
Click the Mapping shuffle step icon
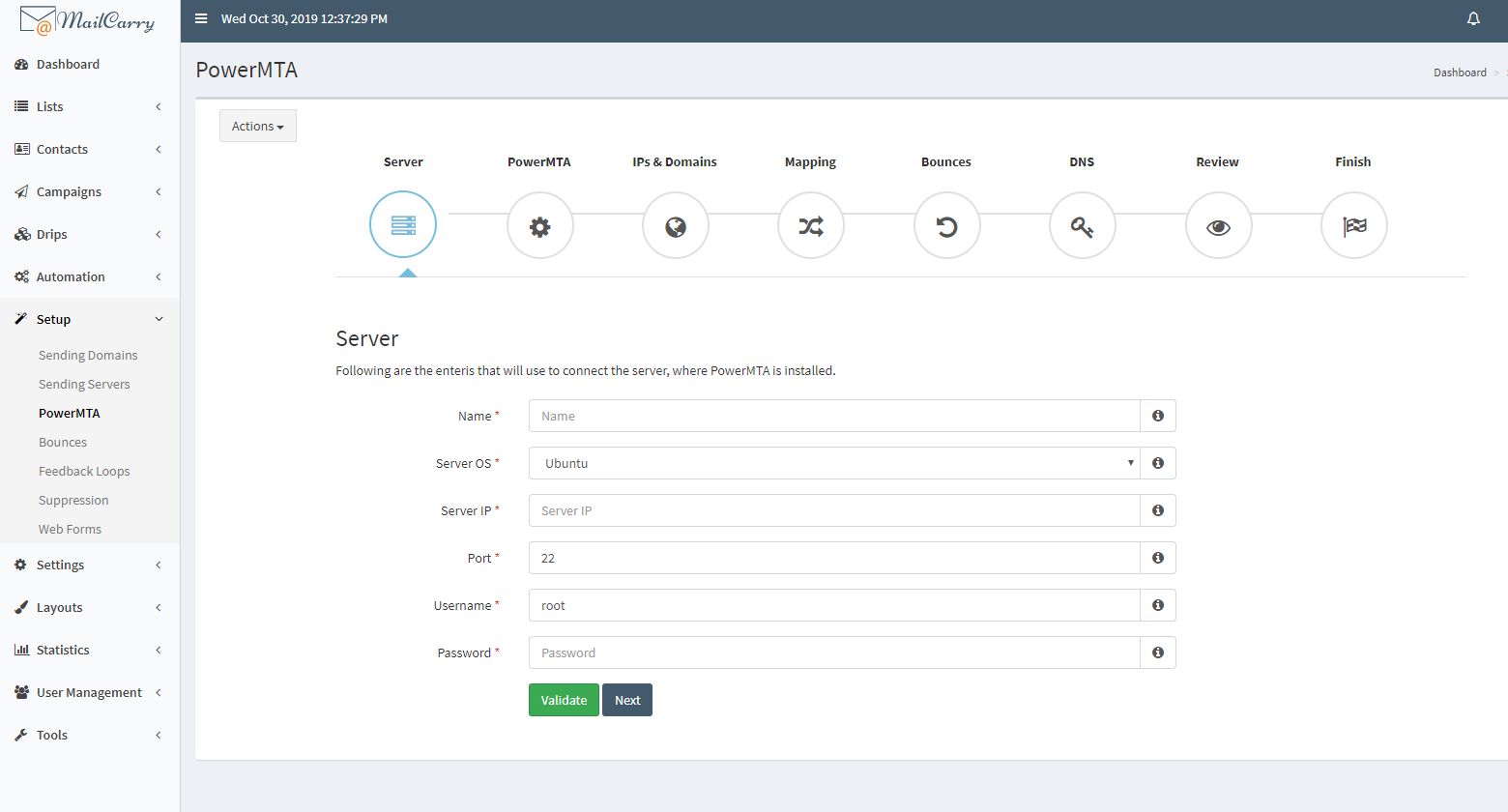point(811,226)
